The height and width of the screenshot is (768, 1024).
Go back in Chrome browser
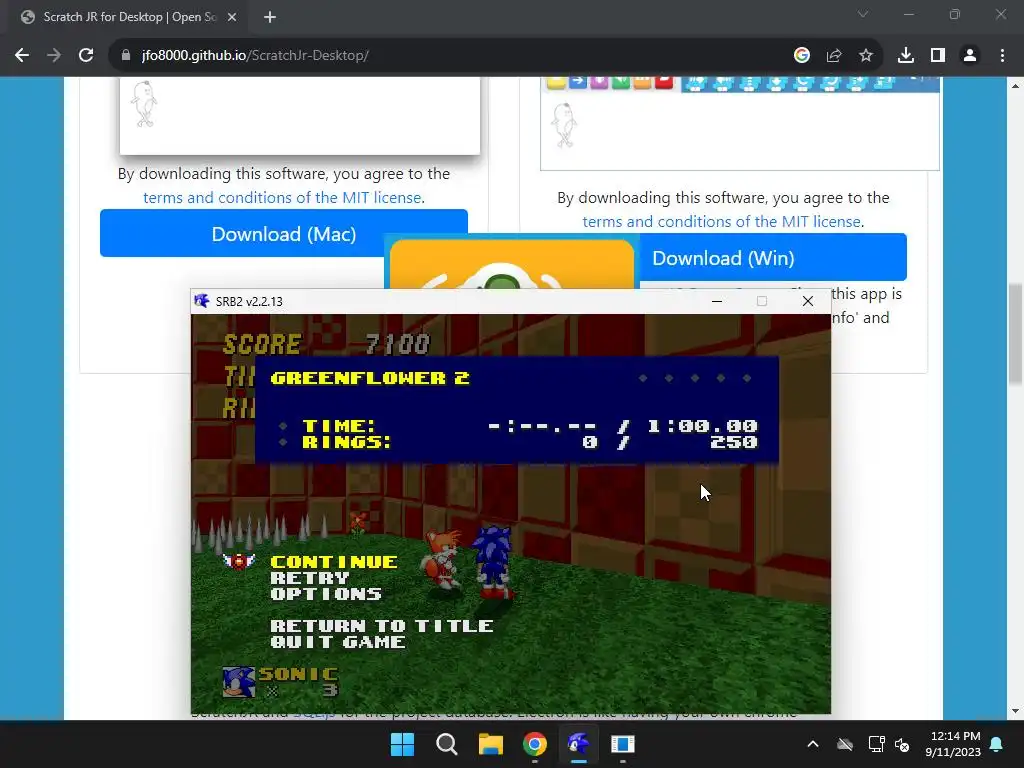[x=22, y=56]
